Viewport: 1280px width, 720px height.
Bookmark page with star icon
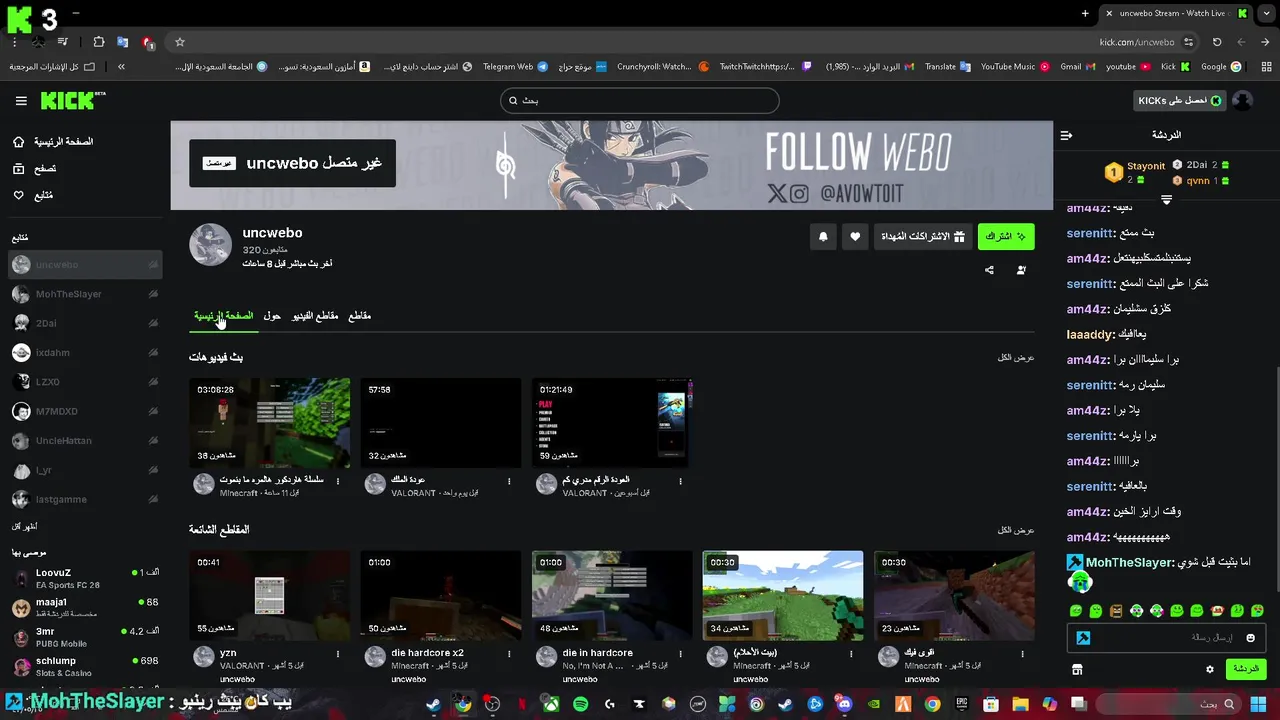180,42
